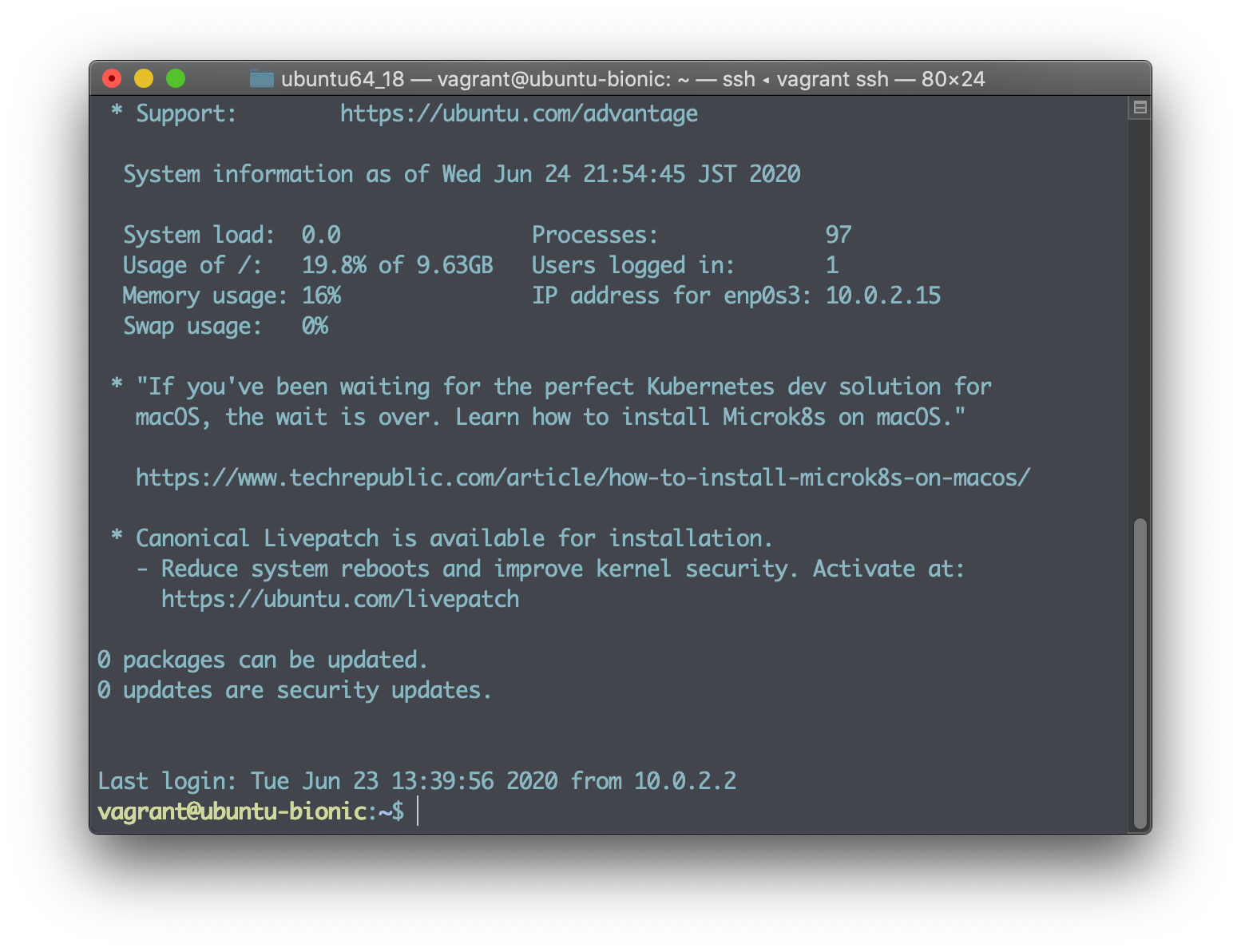Click the 80×24 size text in title
The width and height of the screenshot is (1241, 952).
pyautogui.click(x=954, y=79)
